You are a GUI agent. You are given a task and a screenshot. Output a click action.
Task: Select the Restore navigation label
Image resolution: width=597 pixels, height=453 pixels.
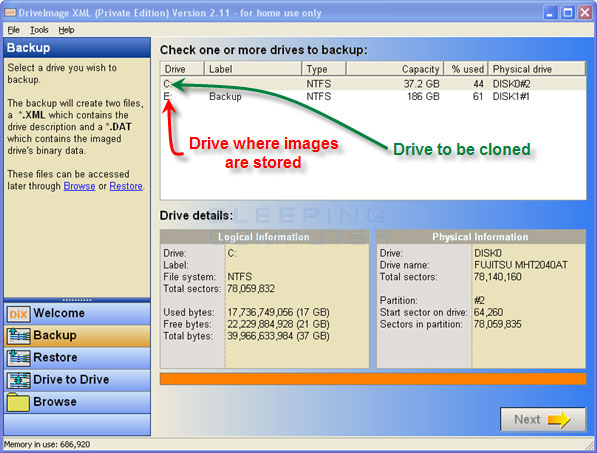55,357
